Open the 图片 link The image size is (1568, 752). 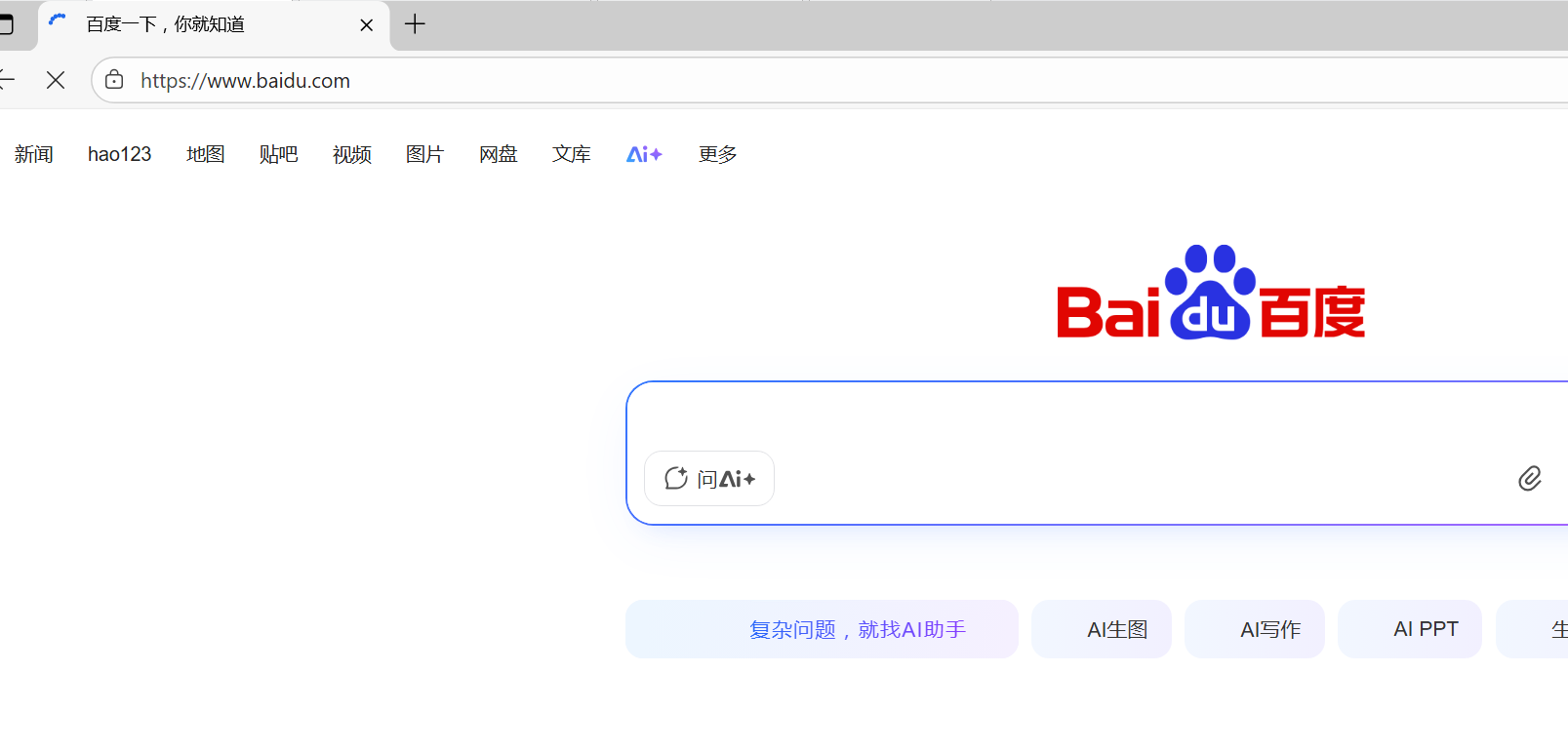coord(425,154)
